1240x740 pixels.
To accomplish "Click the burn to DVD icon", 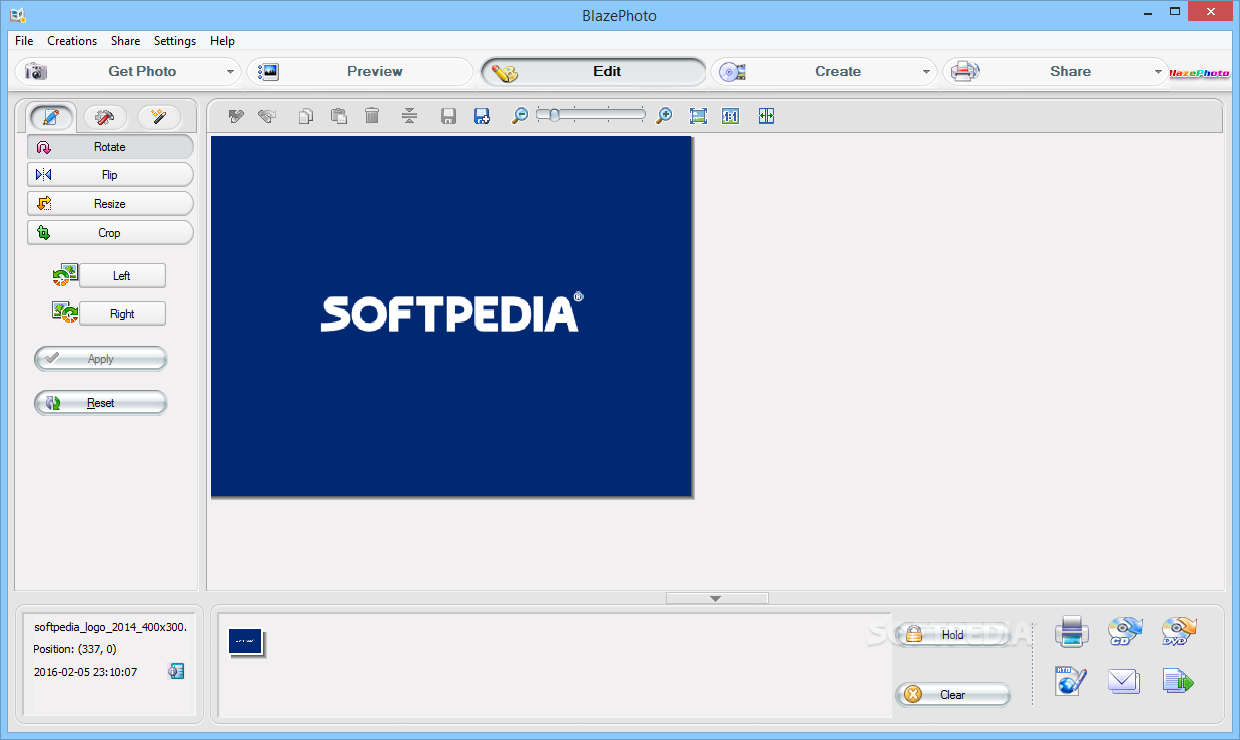I will 1179,631.
